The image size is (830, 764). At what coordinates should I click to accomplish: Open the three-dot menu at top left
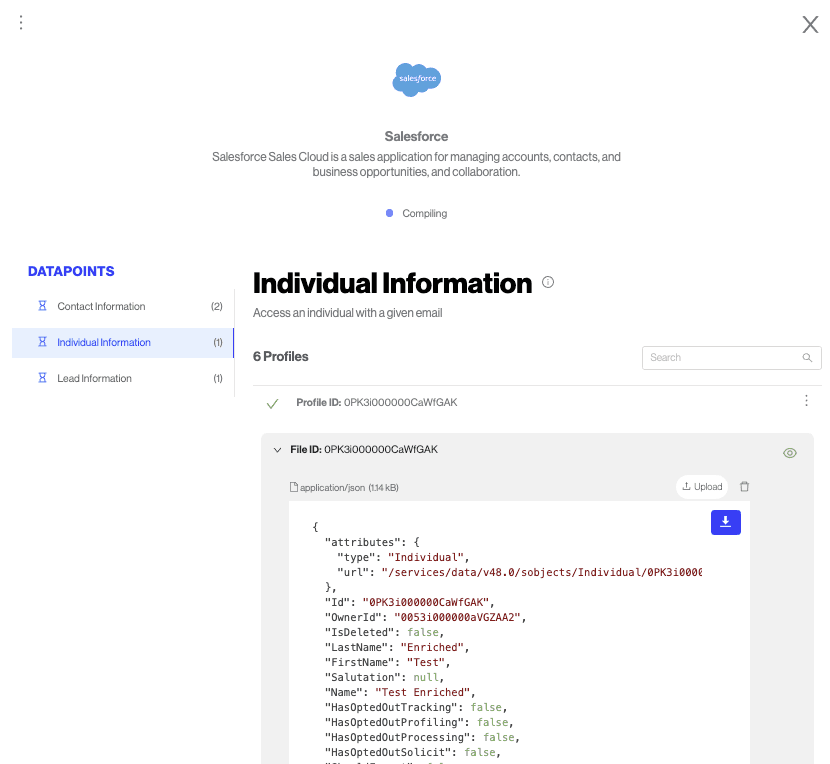21,22
